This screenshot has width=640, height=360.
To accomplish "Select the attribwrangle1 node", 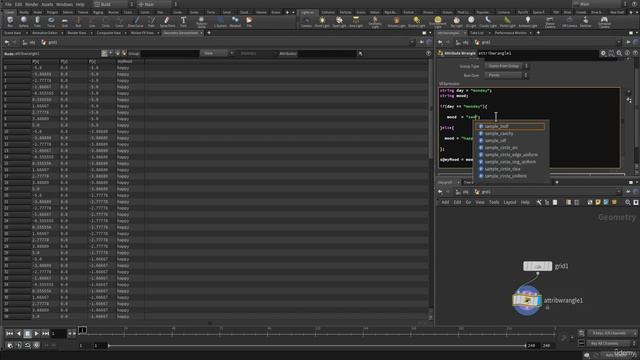I will pos(527,300).
